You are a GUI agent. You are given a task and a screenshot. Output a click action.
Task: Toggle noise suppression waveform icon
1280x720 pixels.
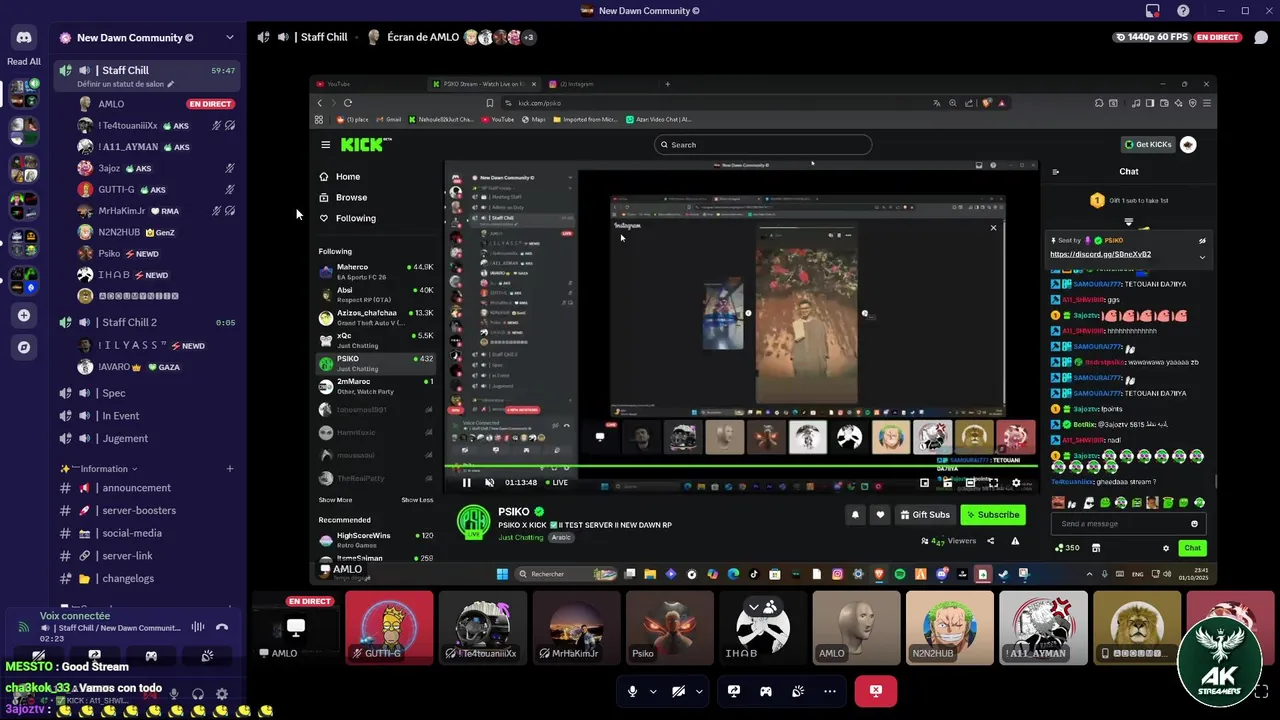click(x=198, y=627)
